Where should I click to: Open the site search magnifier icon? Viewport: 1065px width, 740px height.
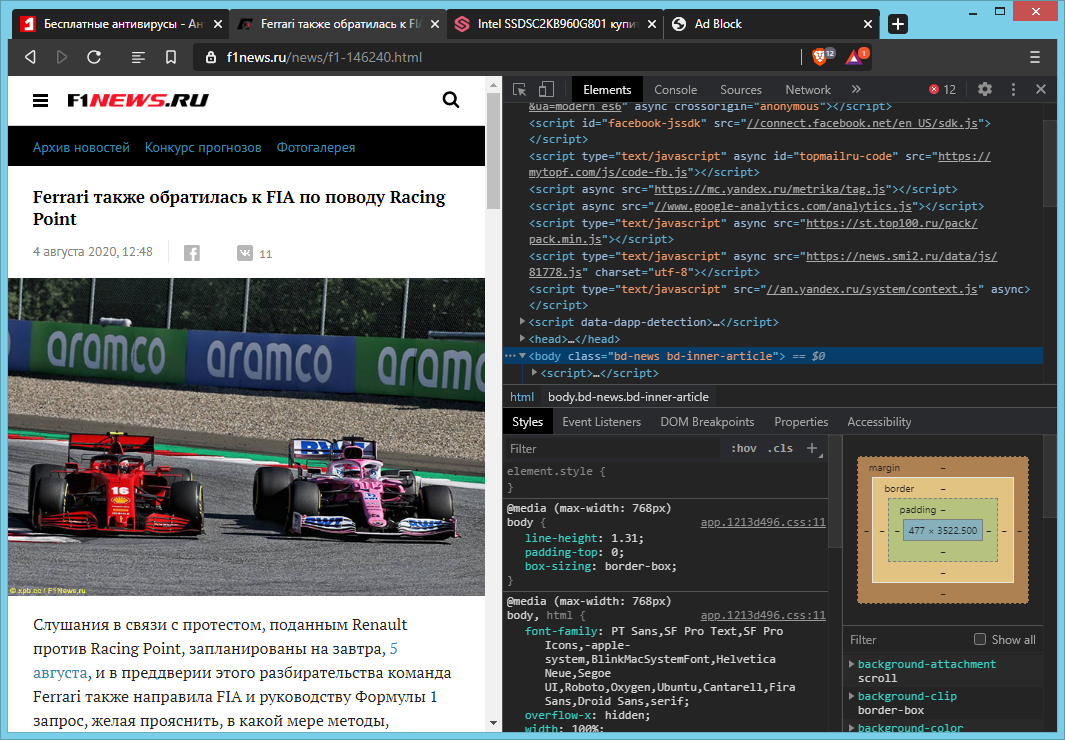click(451, 99)
